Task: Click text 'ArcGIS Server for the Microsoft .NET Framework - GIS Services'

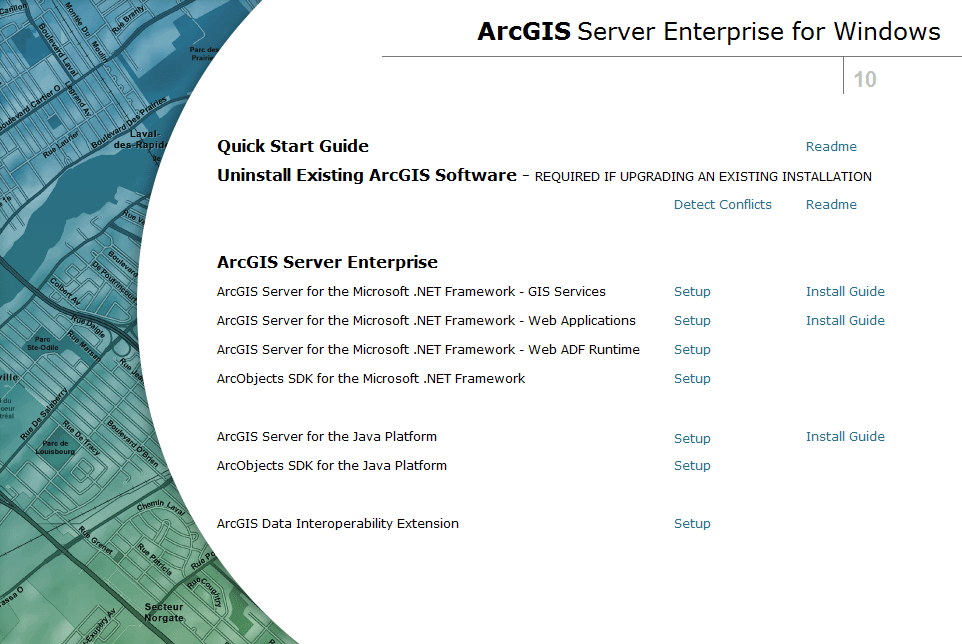Action: tap(411, 292)
